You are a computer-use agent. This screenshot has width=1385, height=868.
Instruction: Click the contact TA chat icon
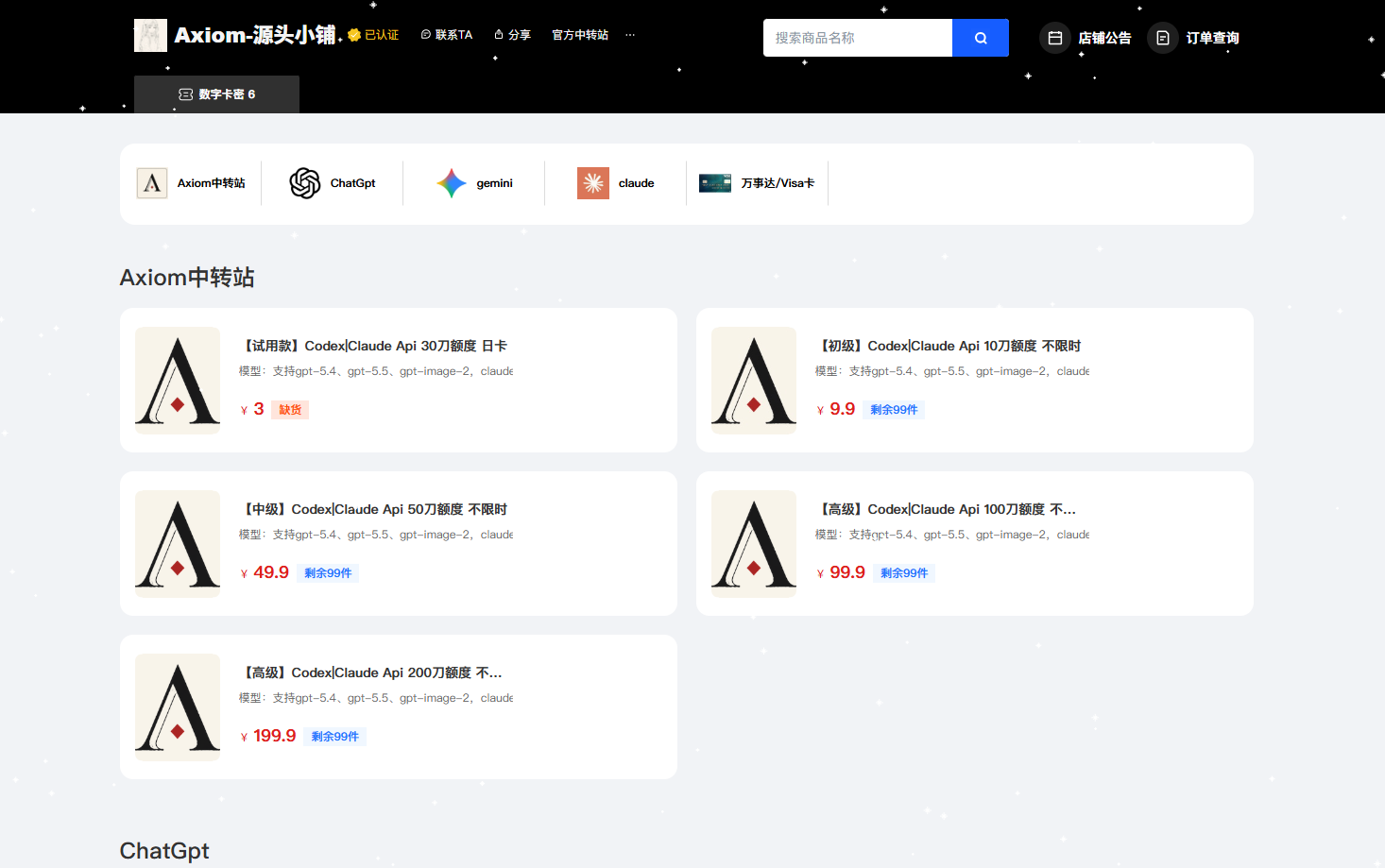pos(426,35)
